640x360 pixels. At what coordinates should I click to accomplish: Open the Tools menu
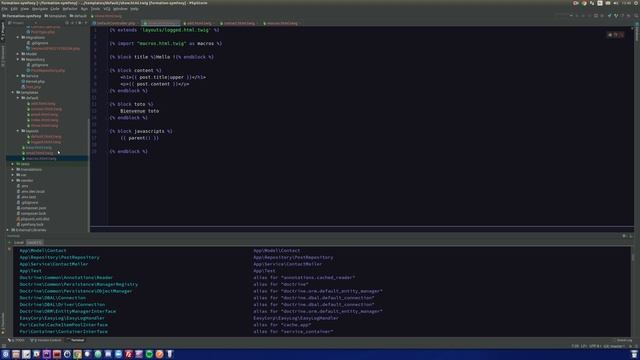(x=95, y=9)
